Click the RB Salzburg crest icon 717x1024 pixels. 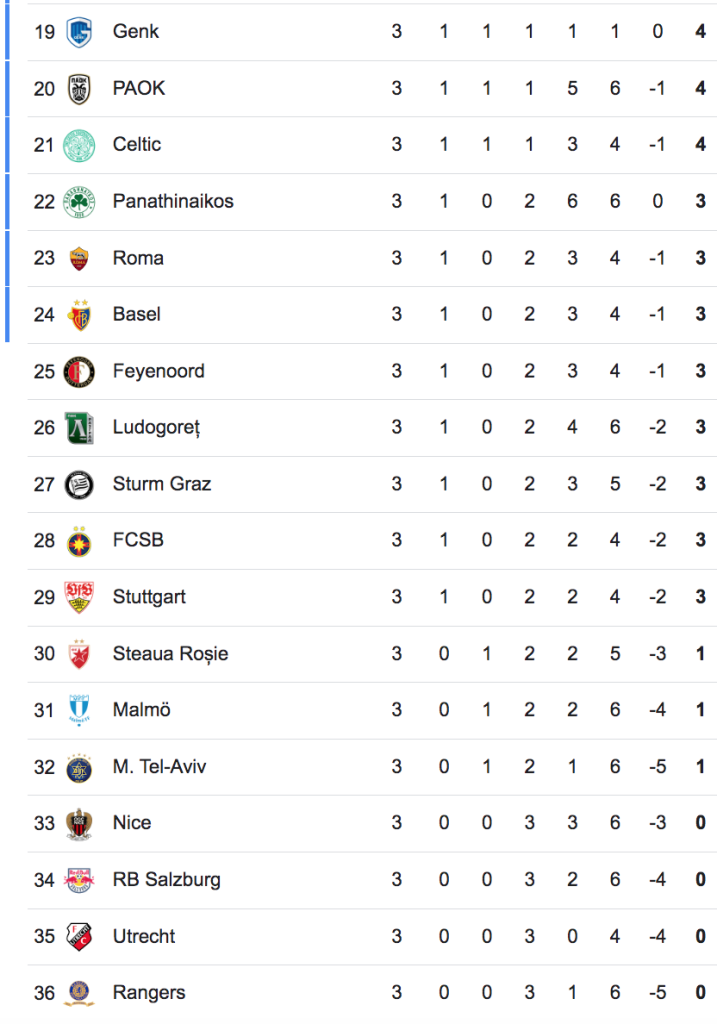click(x=79, y=880)
